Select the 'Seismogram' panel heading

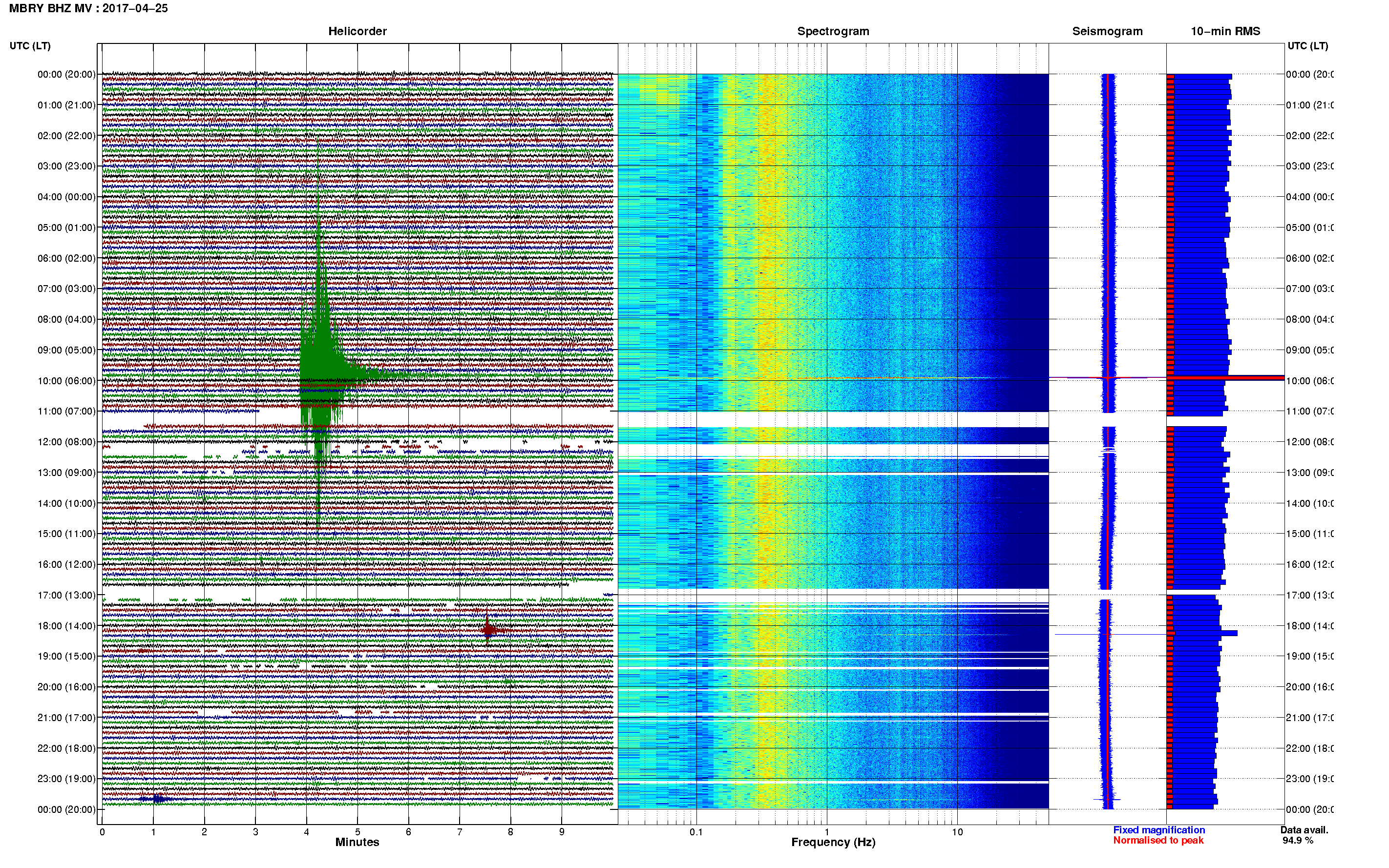point(1108,31)
